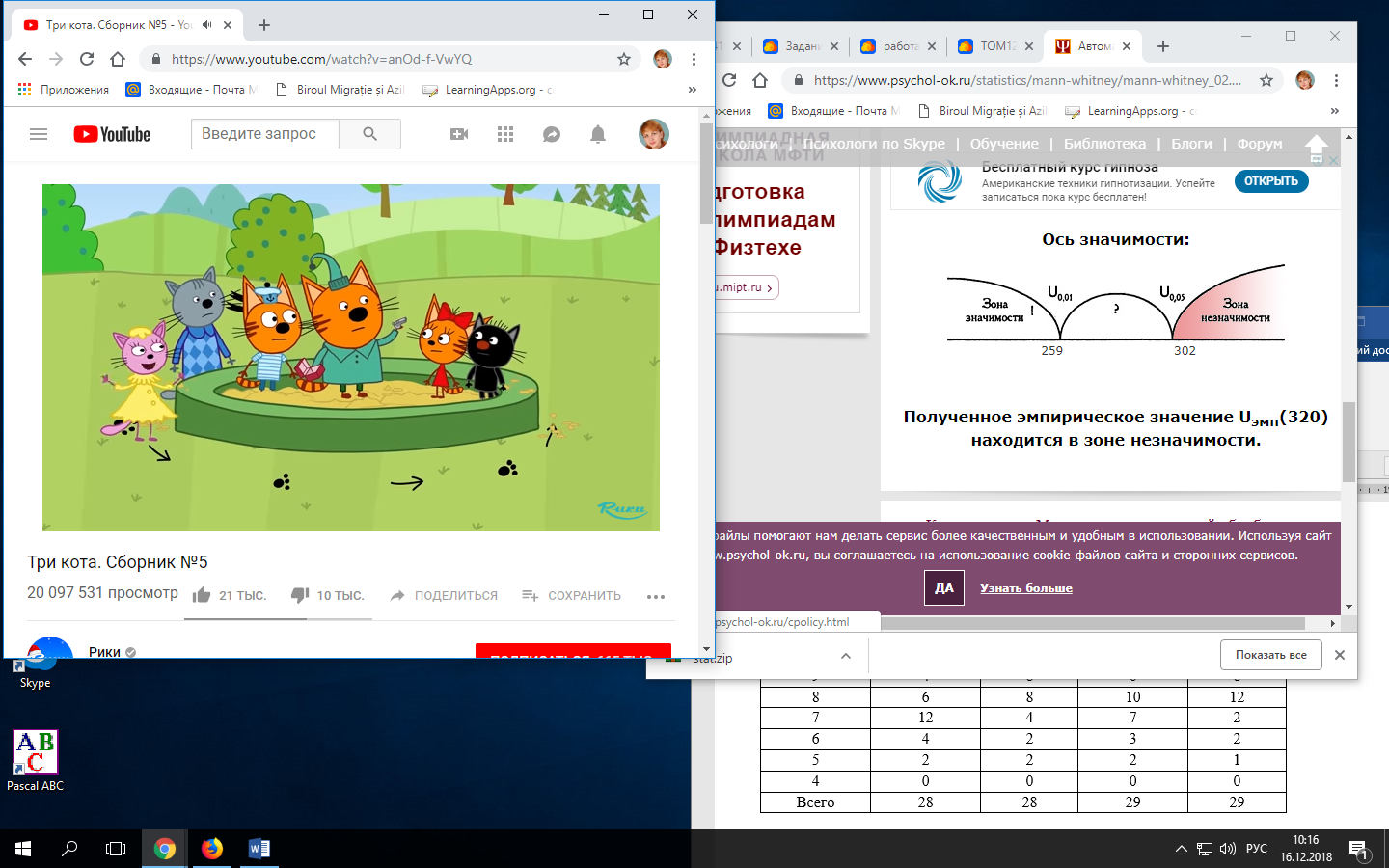Bookmark the psychol-ok page with star

coord(1266,80)
